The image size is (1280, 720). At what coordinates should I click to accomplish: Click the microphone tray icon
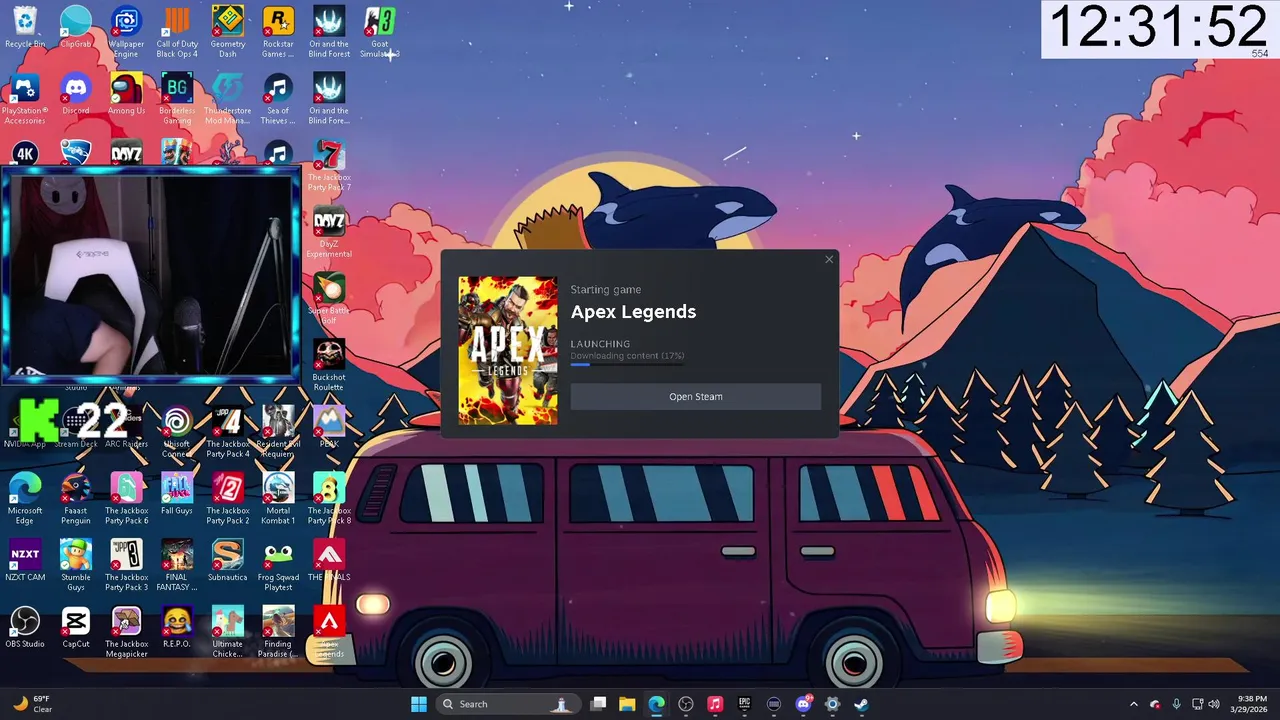coord(1176,704)
